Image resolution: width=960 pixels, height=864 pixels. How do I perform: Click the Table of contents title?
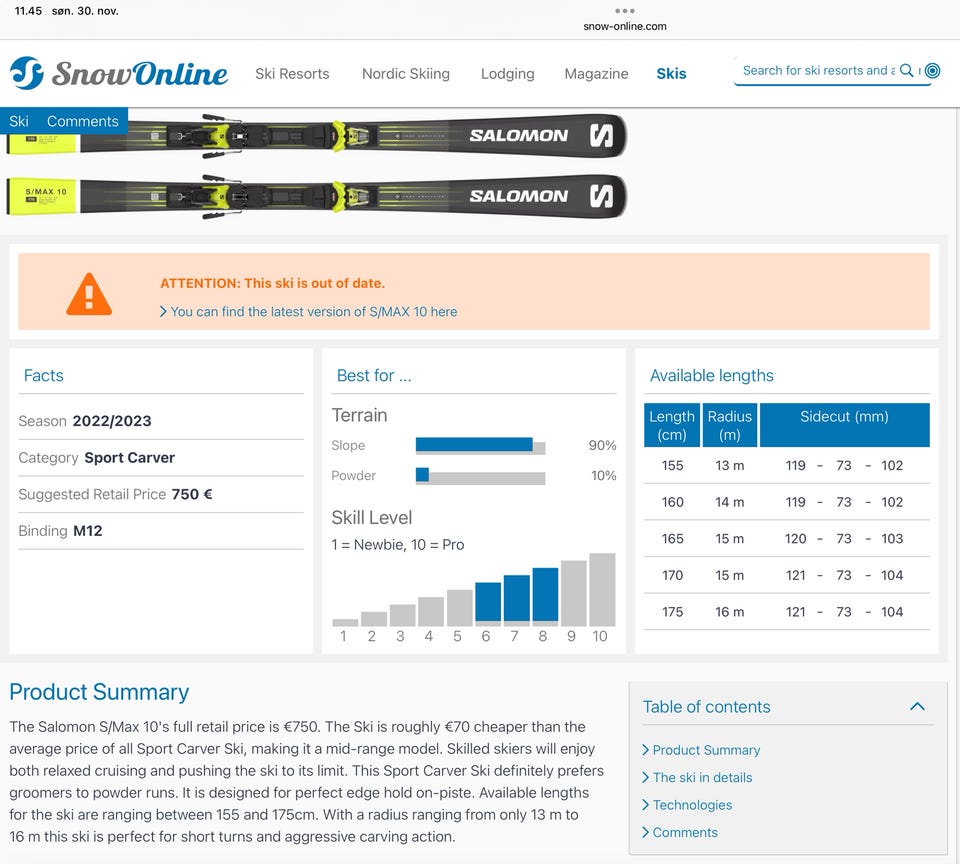click(707, 707)
